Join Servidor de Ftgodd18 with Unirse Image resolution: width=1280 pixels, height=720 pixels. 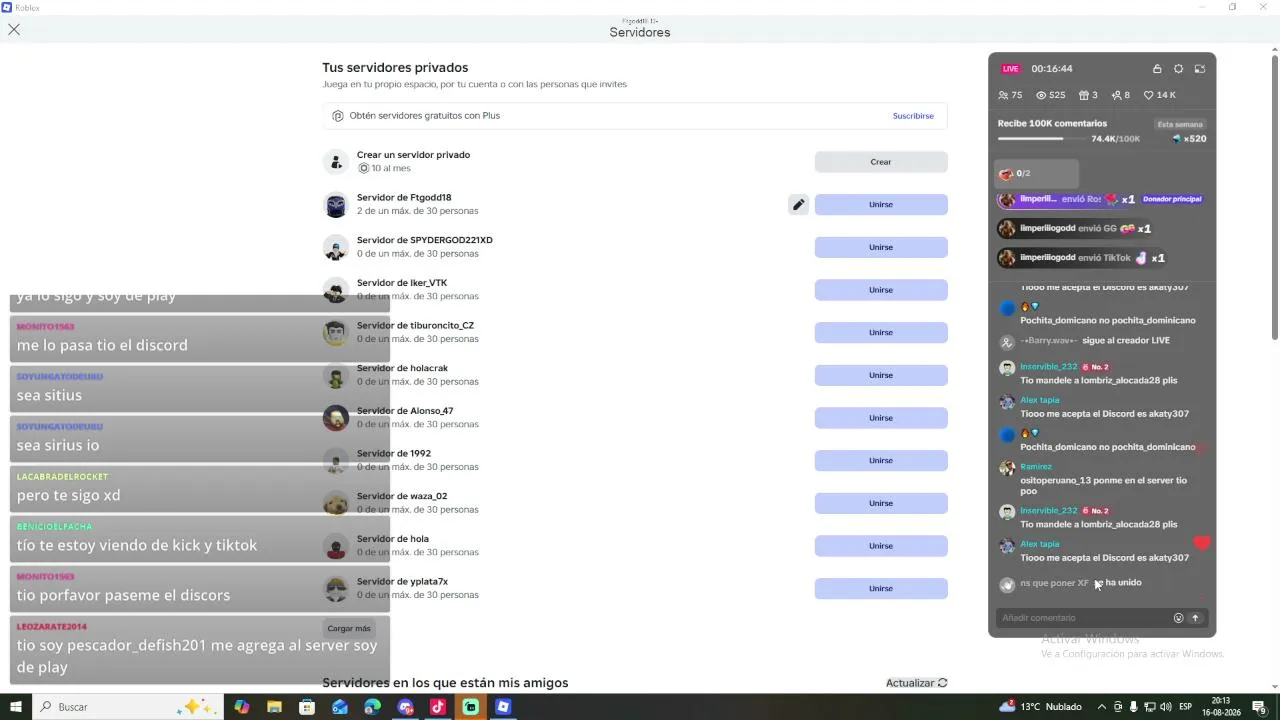[x=881, y=205]
